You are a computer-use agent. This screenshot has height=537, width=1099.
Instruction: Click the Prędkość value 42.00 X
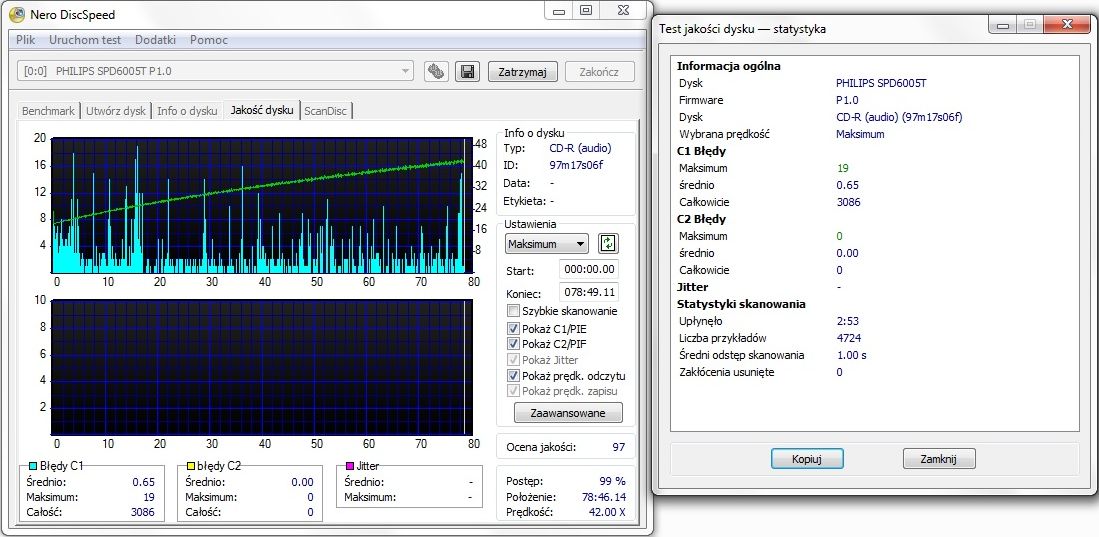click(604, 512)
